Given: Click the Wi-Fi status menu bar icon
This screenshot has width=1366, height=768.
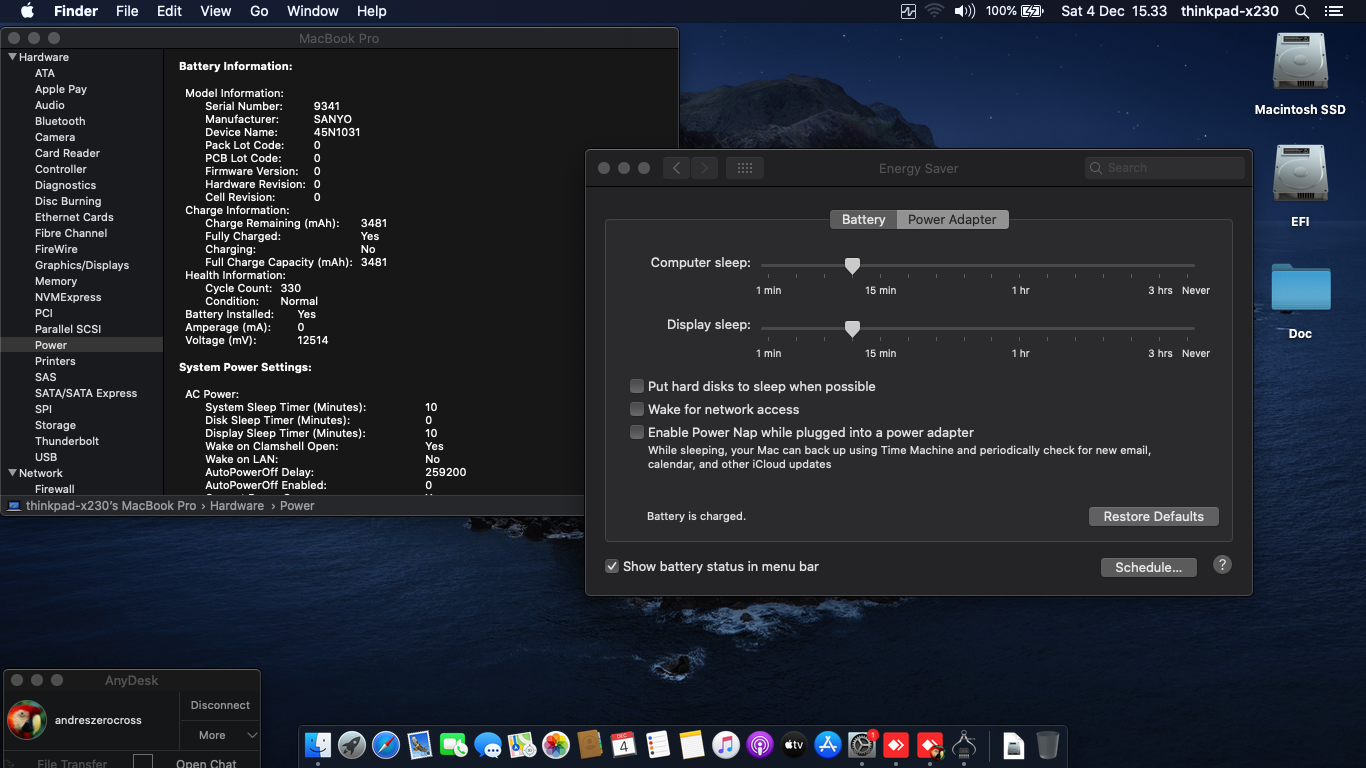Looking at the screenshot, I should (x=935, y=11).
